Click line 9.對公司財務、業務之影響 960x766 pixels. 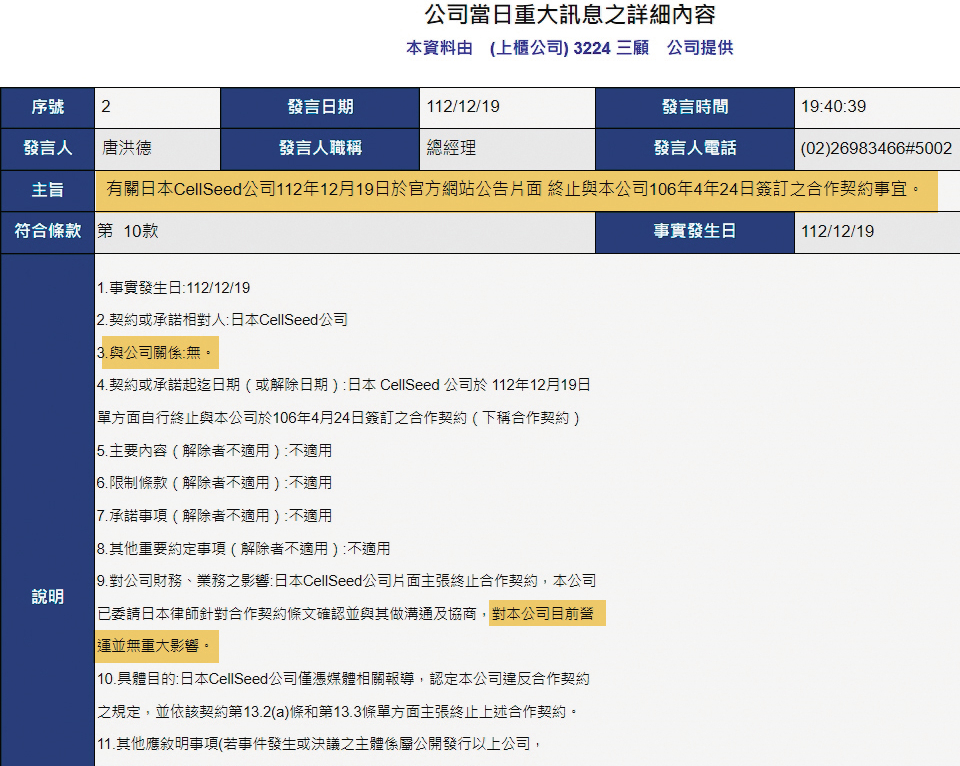pyautogui.click(x=347, y=580)
